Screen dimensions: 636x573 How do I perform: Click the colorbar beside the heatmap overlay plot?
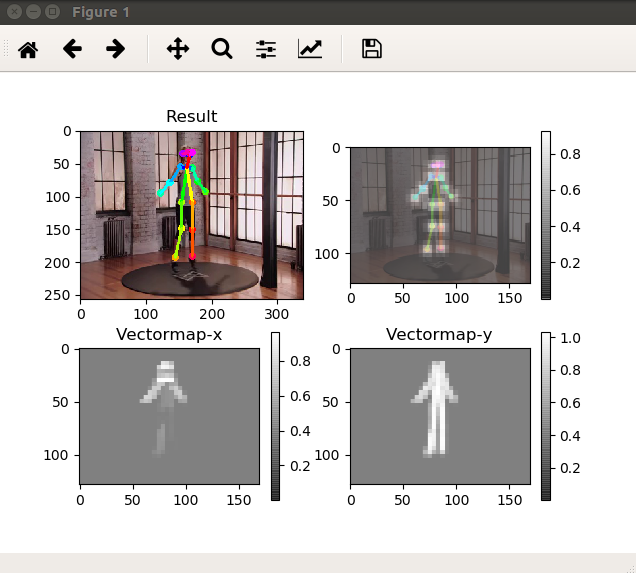[x=546, y=215]
